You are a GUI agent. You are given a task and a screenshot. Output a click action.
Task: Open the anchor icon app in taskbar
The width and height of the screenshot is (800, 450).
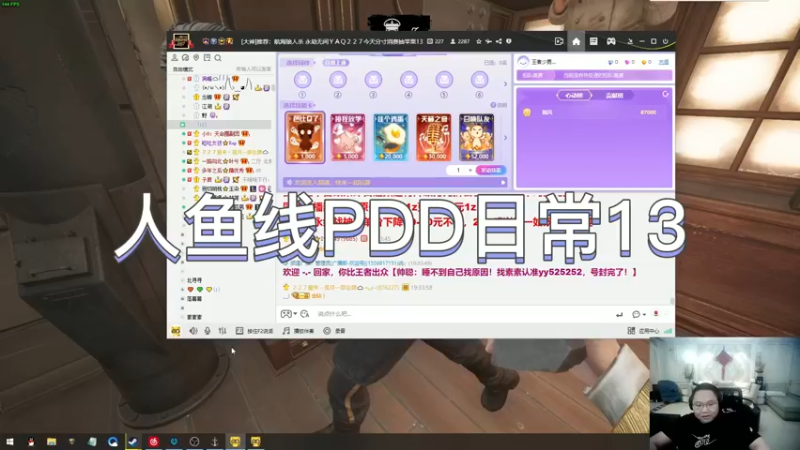coord(215,442)
